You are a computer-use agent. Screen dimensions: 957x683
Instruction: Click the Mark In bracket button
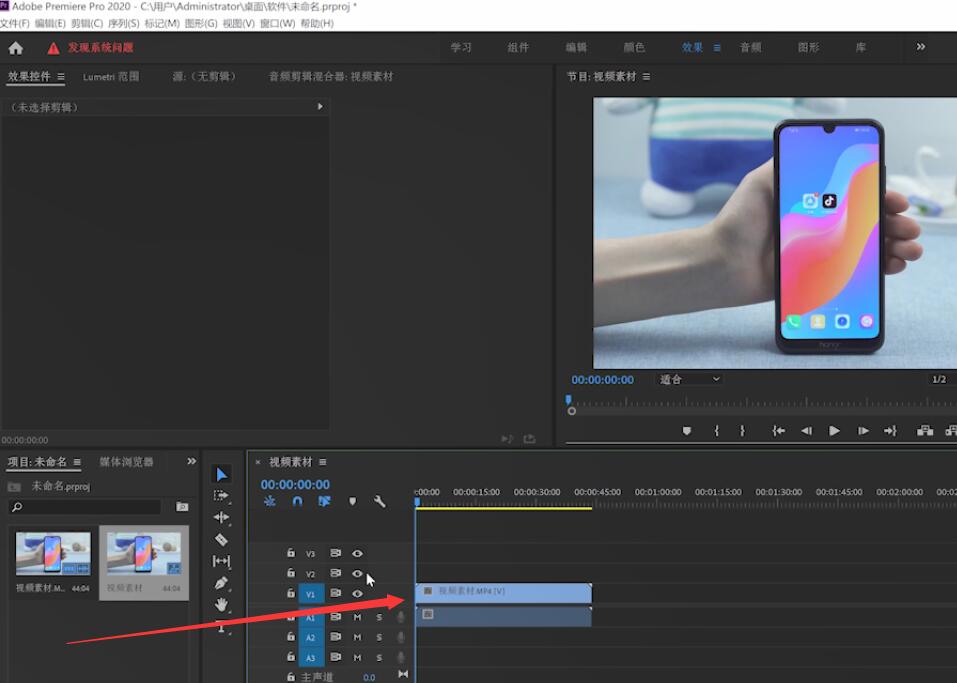(717, 431)
